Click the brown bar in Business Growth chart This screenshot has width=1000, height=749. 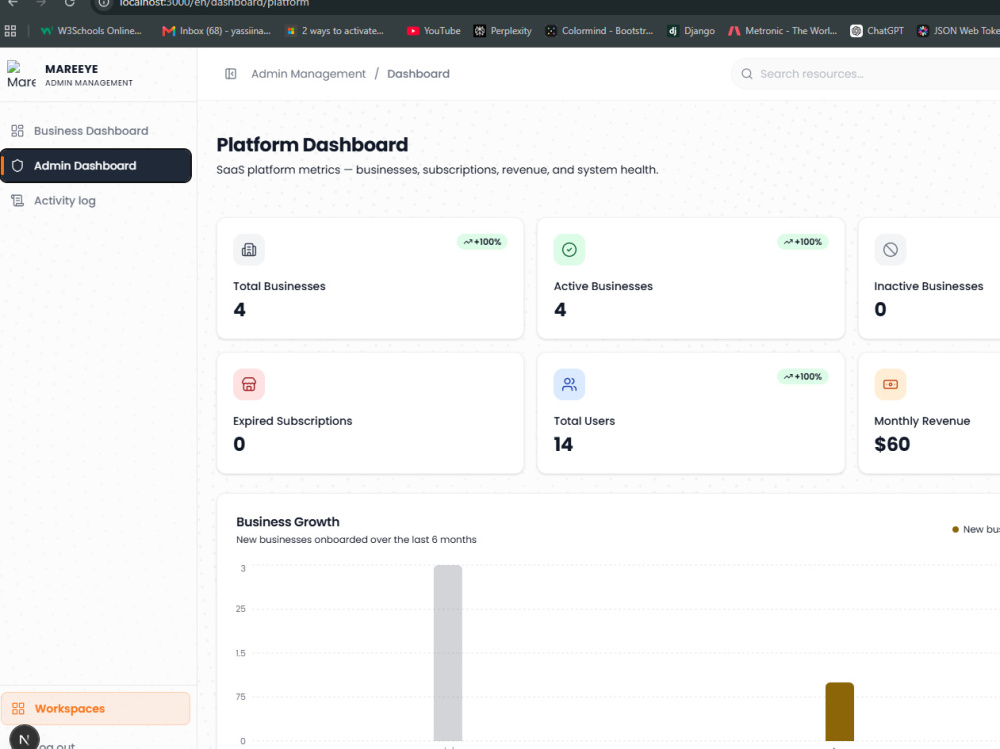click(839, 711)
